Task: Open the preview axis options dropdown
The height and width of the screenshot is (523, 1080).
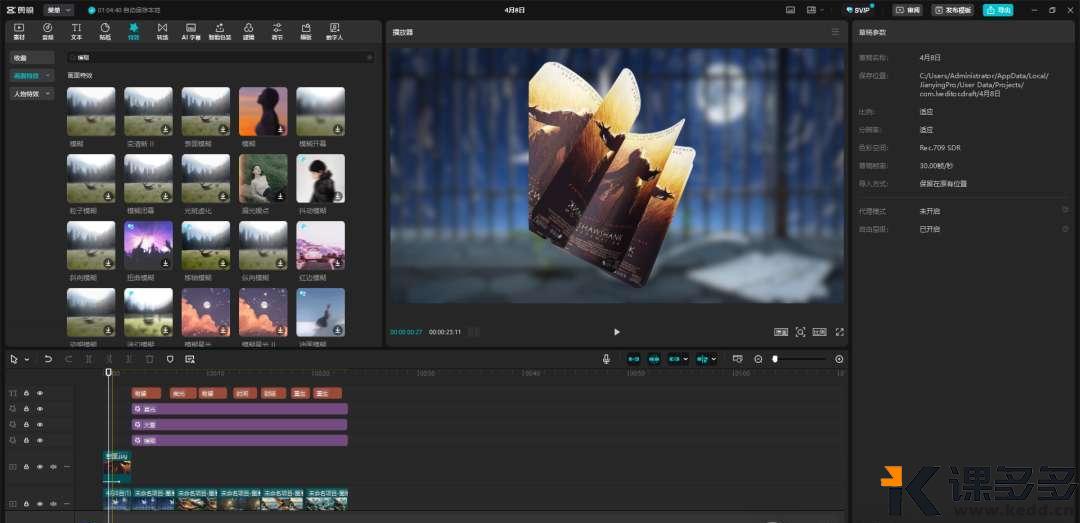Action: [x=714, y=359]
